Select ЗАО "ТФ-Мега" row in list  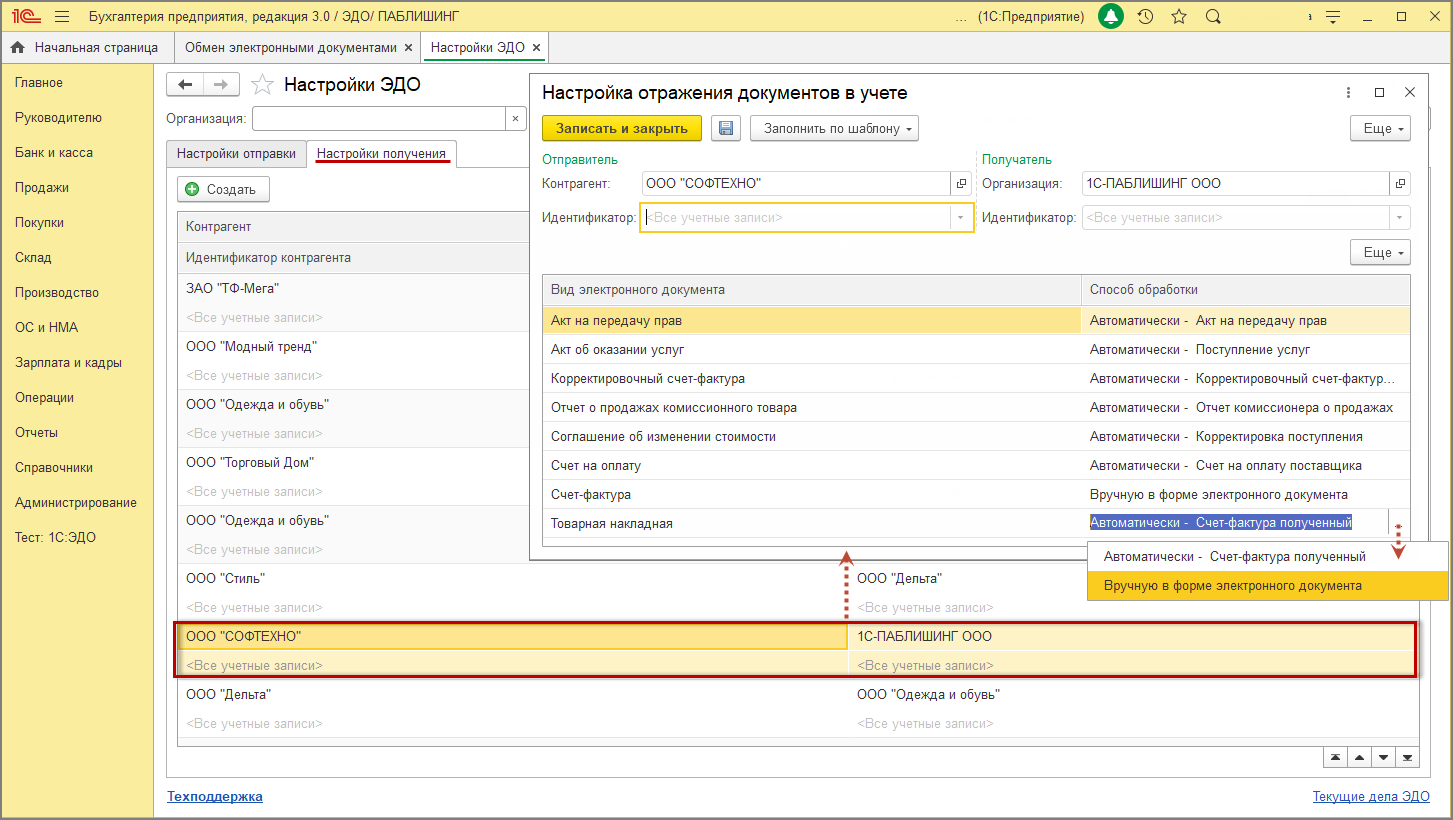[x=353, y=288]
